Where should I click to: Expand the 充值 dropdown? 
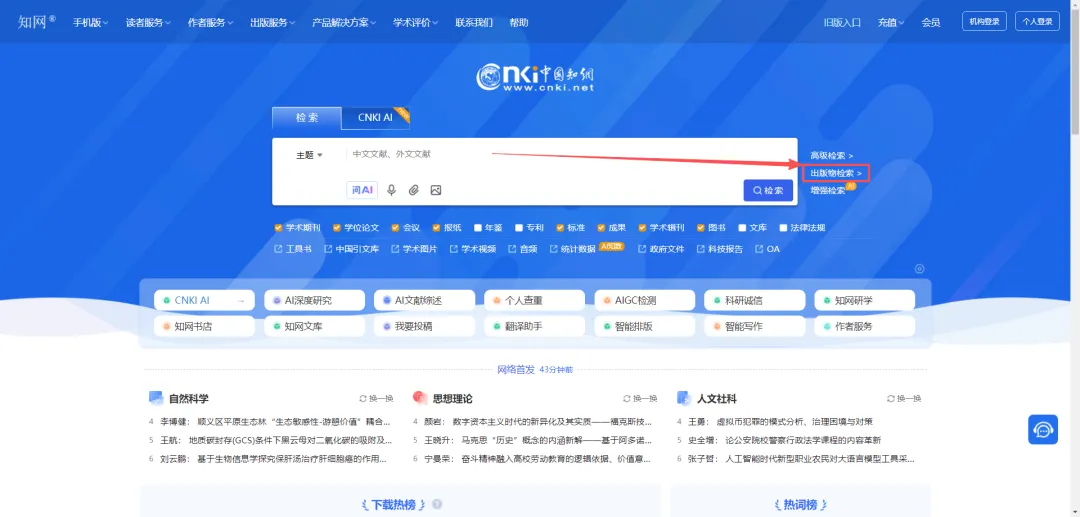click(891, 22)
